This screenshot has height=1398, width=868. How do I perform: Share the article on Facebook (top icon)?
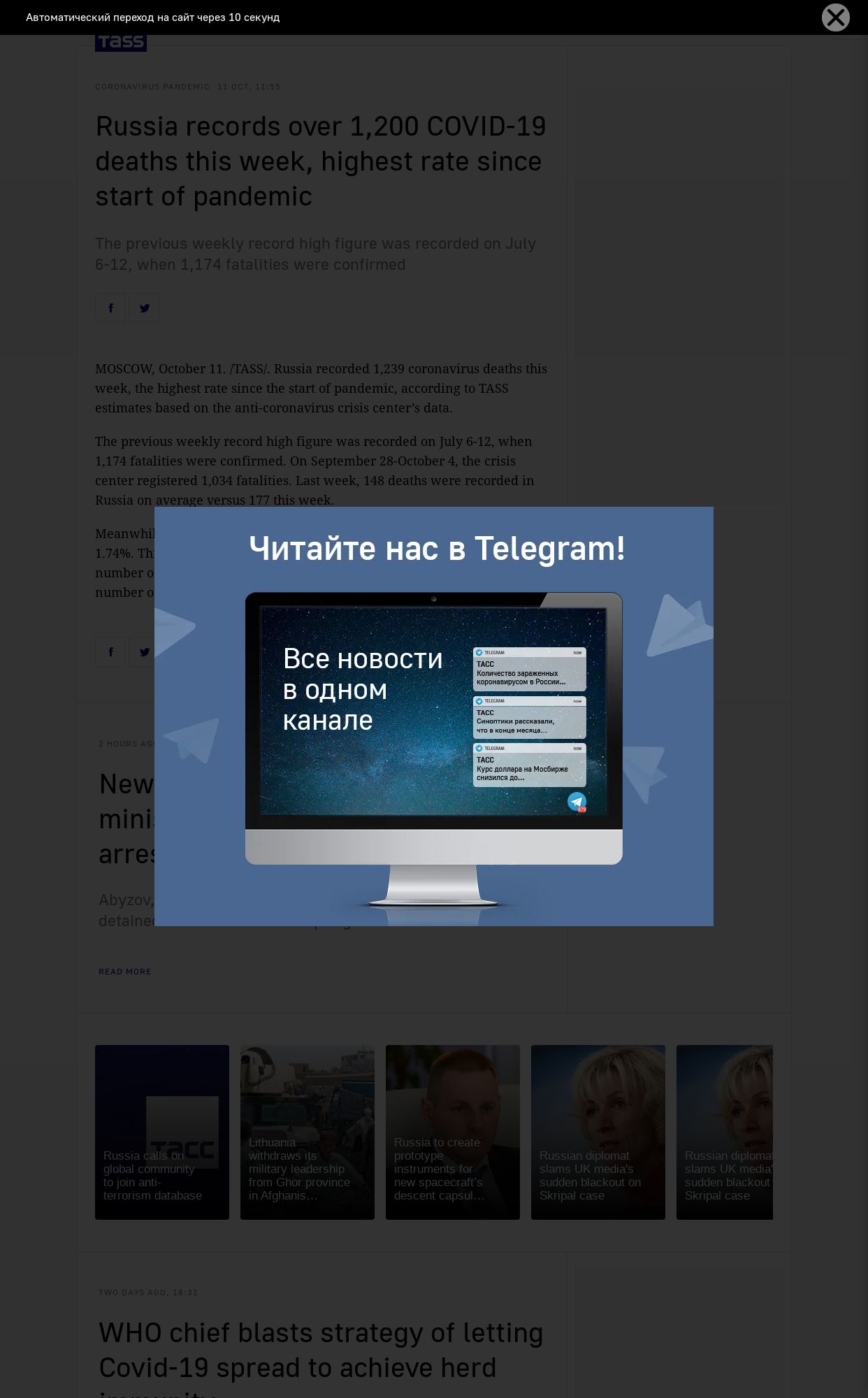tap(110, 308)
